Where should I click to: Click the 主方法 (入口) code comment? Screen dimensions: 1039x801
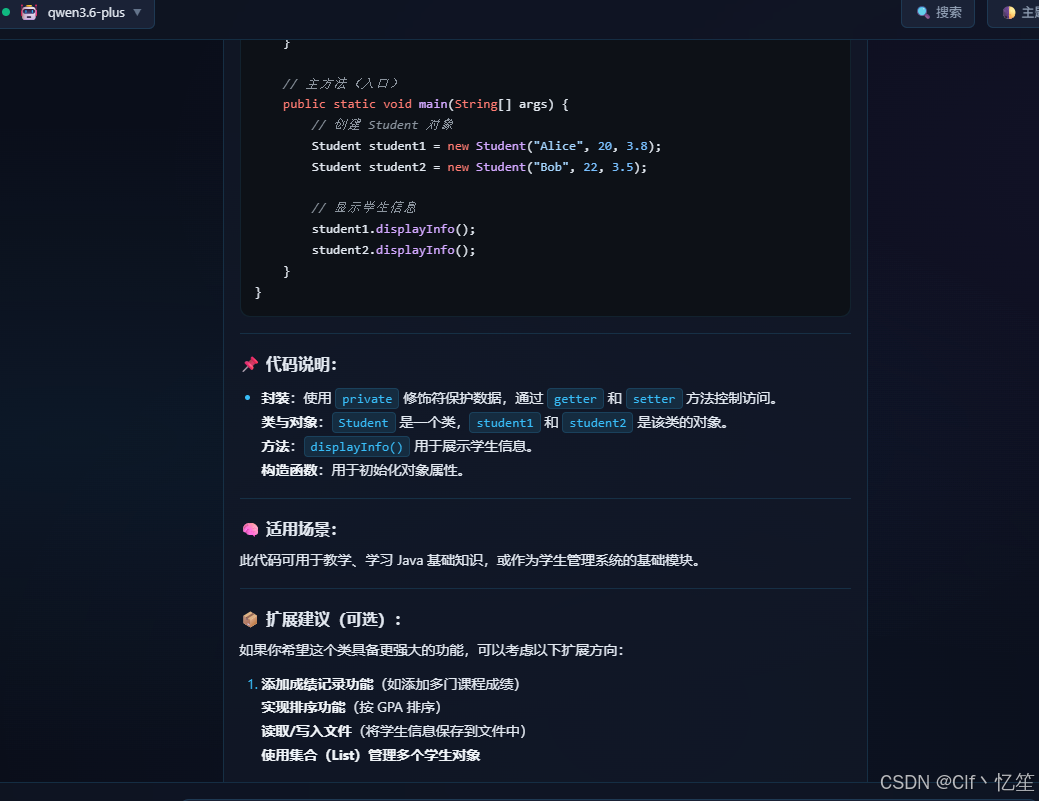(340, 83)
